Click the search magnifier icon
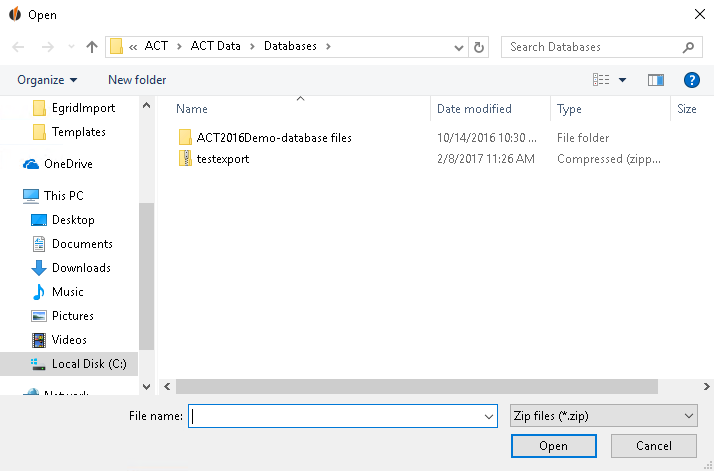 tap(688, 47)
